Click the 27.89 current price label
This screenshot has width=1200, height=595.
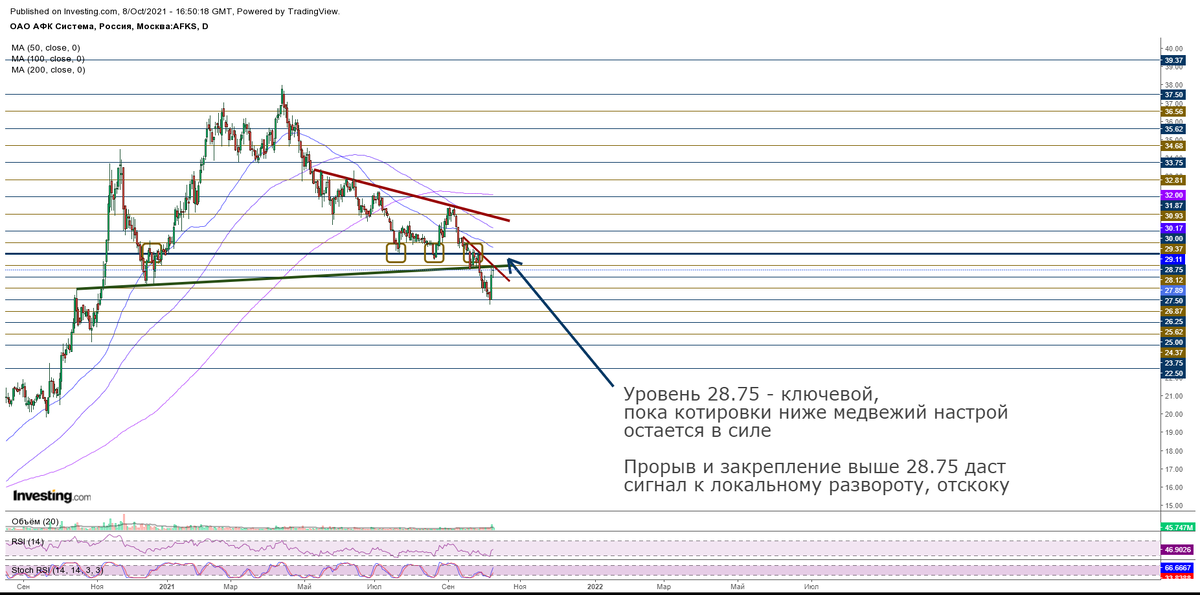[1174, 290]
